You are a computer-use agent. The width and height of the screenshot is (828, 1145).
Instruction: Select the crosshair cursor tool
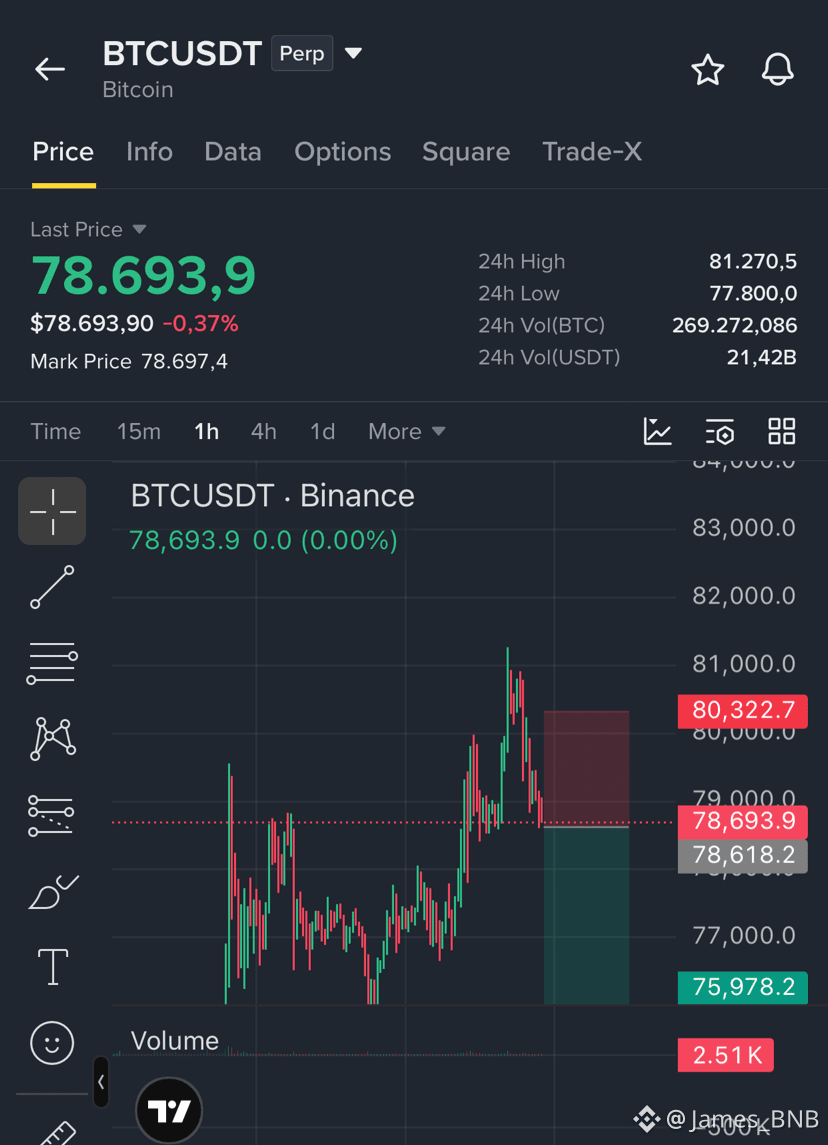click(52, 511)
